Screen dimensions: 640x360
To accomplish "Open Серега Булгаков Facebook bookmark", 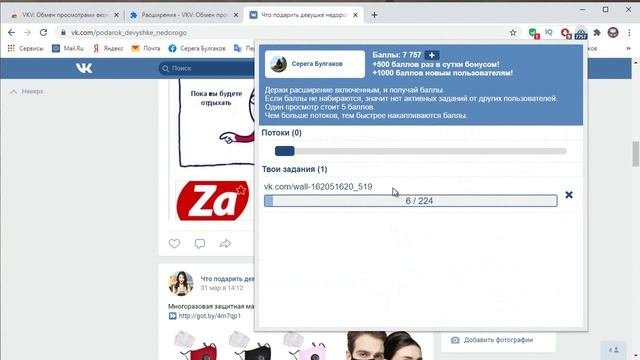I will (197, 48).
